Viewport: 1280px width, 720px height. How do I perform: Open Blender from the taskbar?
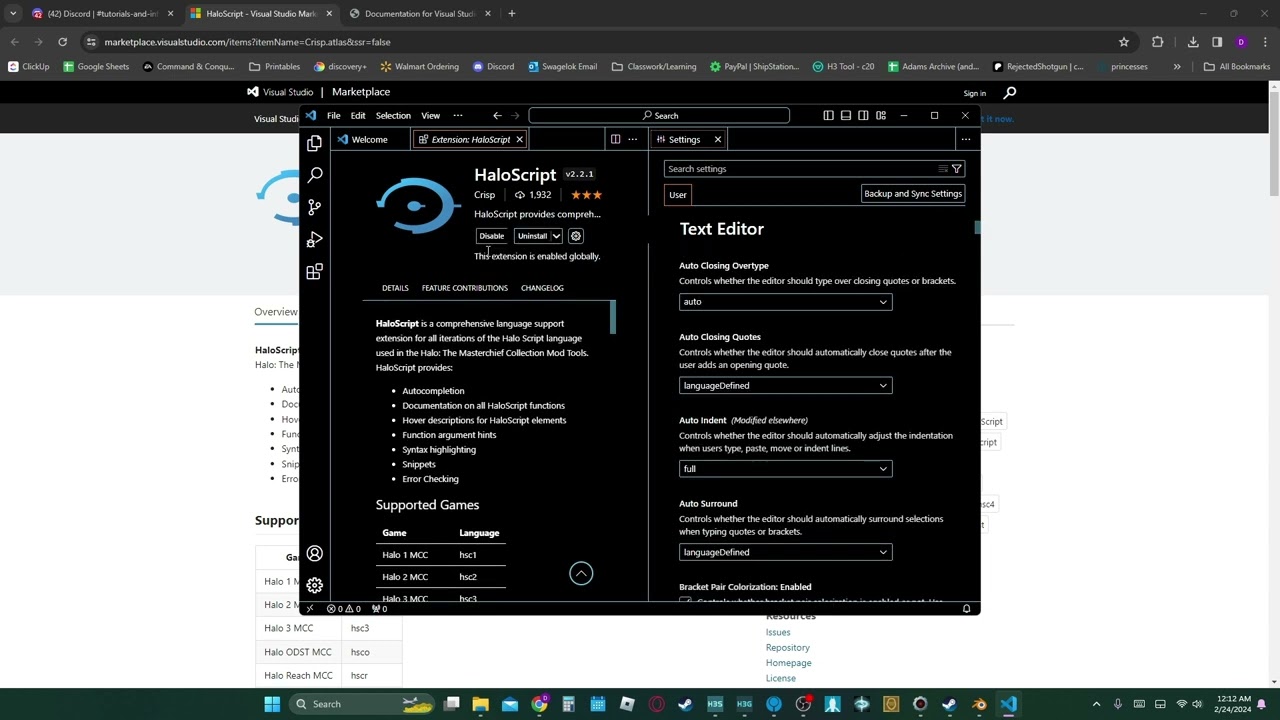[x=978, y=704]
